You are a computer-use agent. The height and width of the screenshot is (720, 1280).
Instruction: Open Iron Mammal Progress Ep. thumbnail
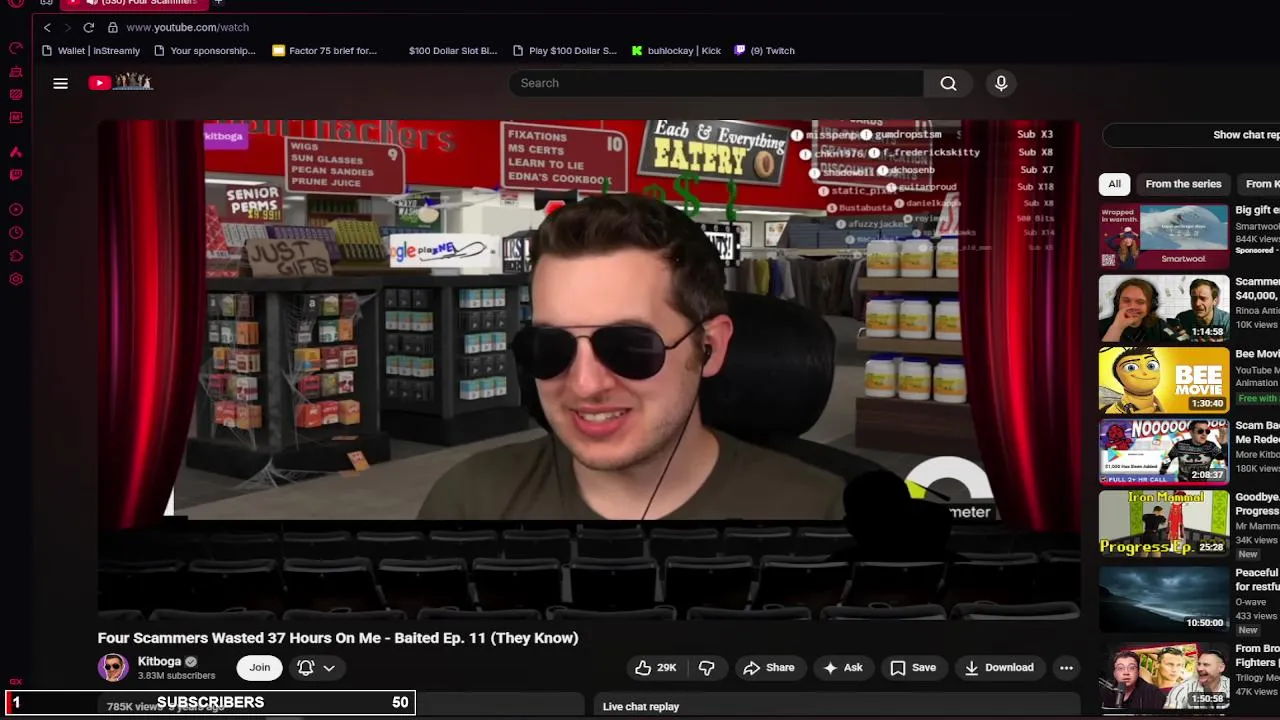point(1164,523)
